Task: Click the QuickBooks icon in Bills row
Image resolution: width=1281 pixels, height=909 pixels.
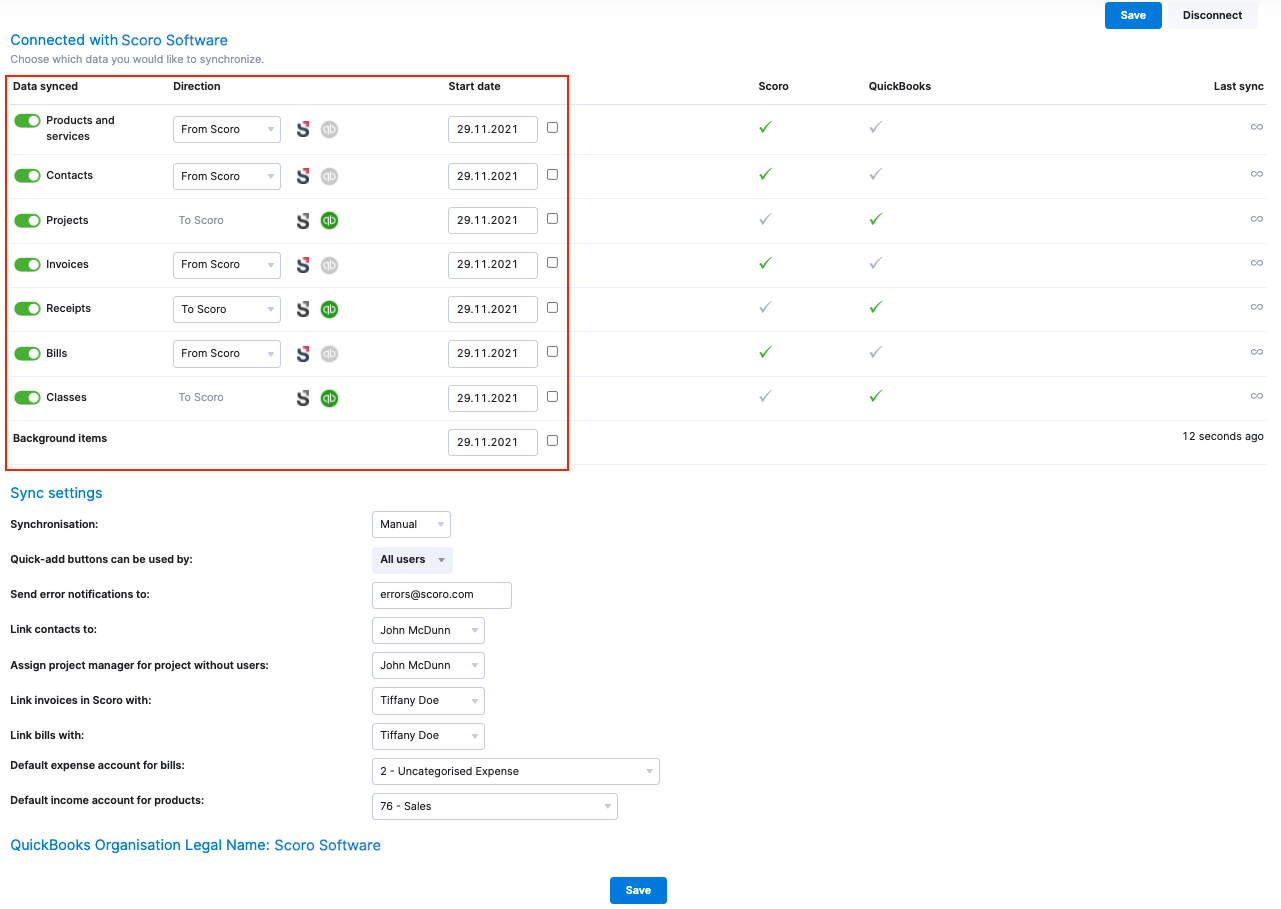Action: click(329, 353)
